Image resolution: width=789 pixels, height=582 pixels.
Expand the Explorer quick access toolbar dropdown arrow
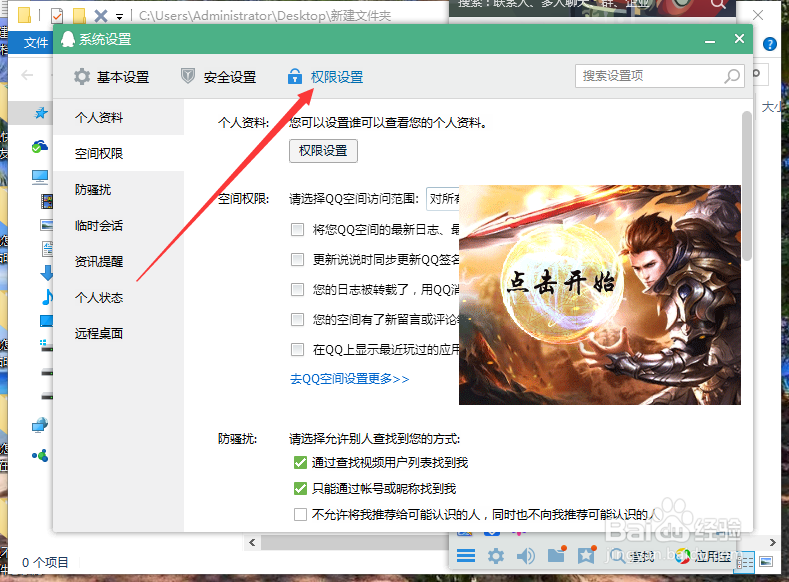point(119,17)
